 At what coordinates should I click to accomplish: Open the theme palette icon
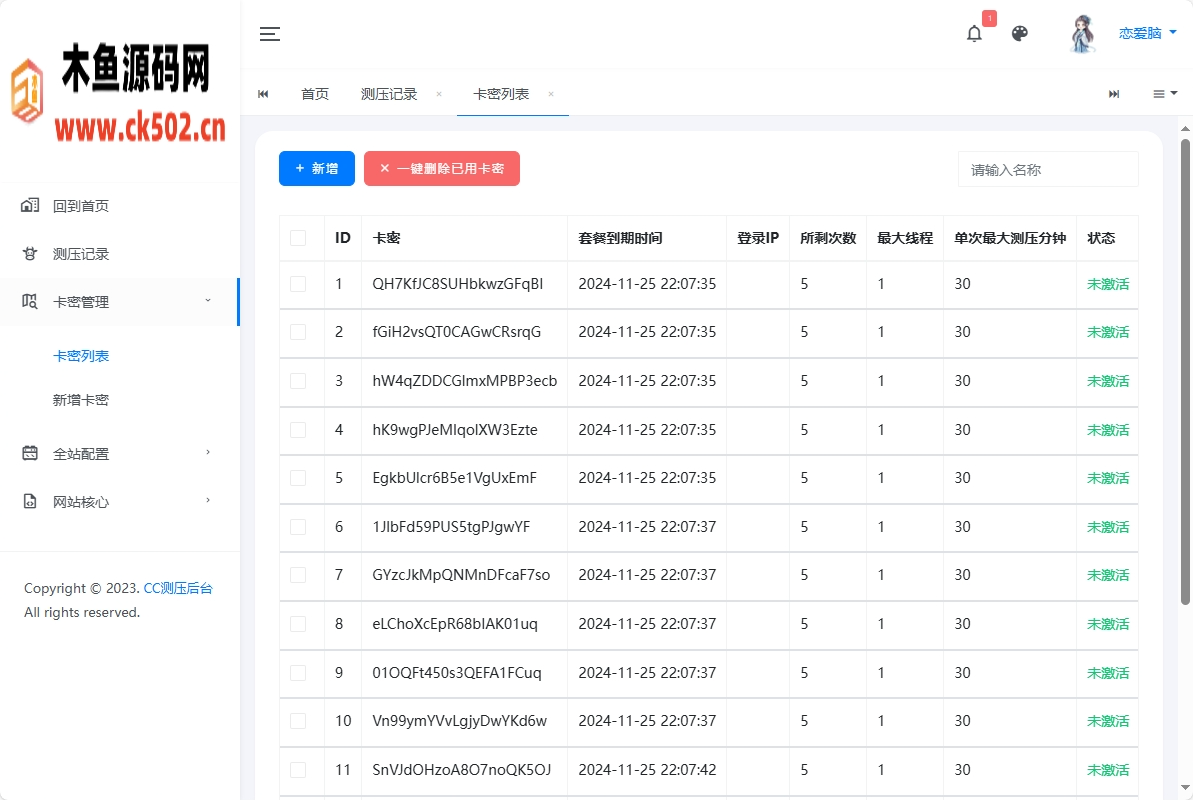(x=1020, y=33)
